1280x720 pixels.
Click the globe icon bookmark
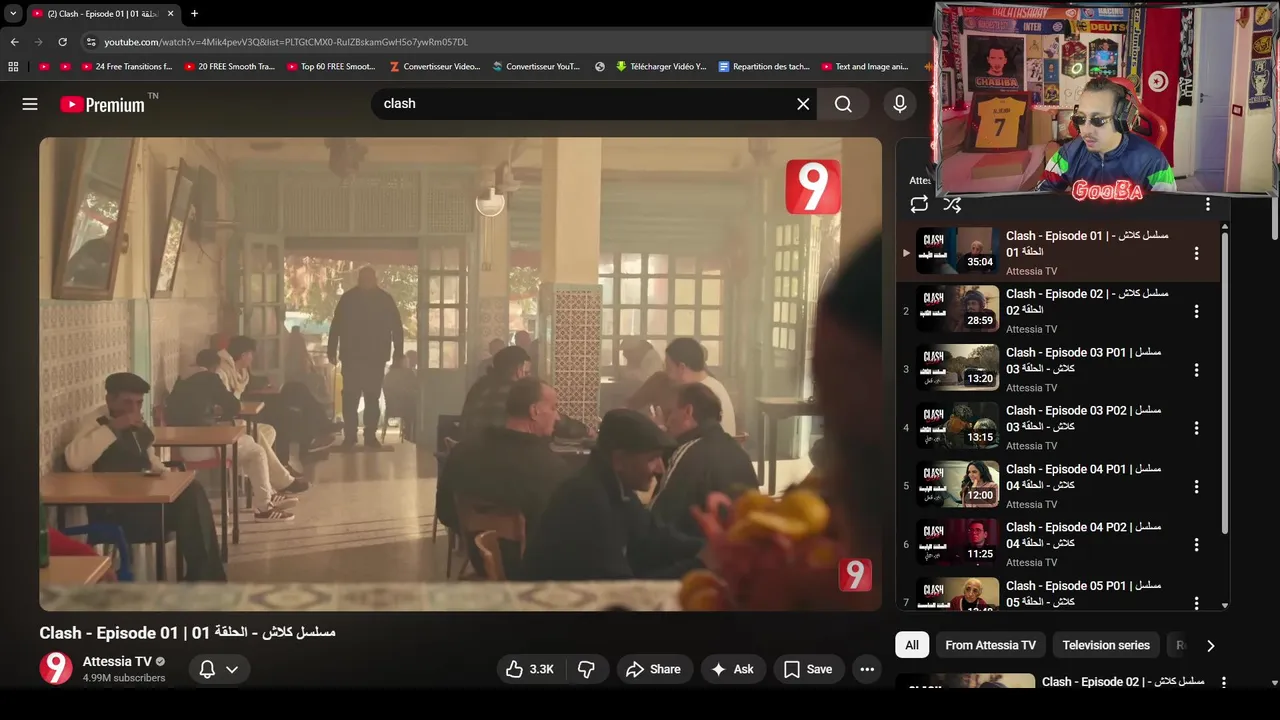[x=600, y=67]
